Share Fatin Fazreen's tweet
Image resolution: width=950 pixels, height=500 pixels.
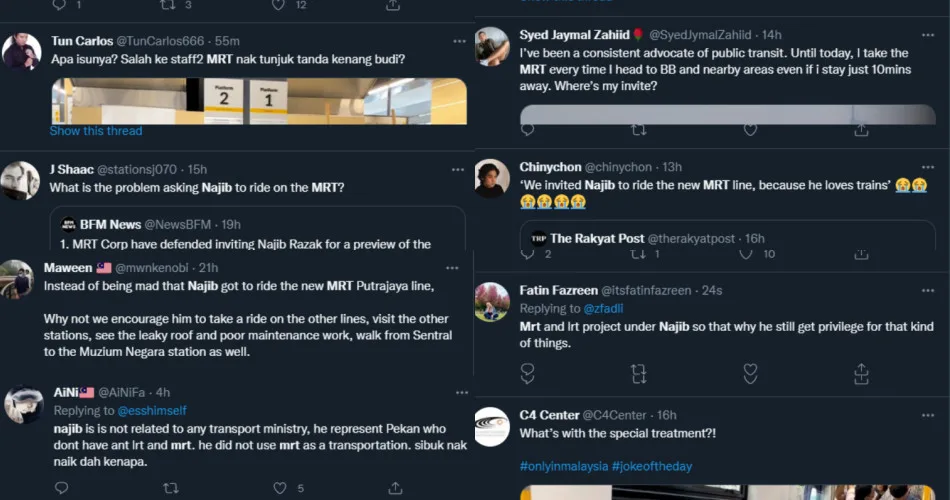point(861,374)
